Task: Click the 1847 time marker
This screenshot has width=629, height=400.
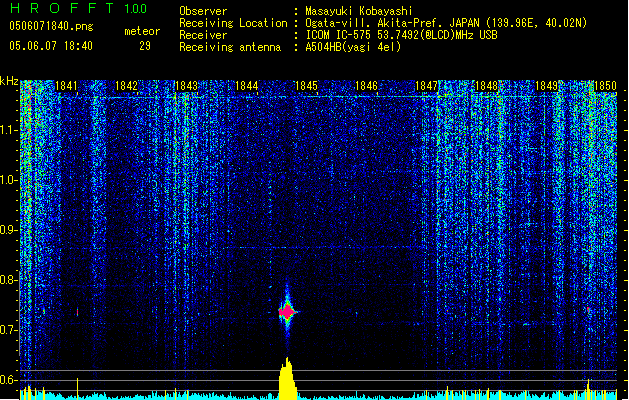Action: point(426,86)
